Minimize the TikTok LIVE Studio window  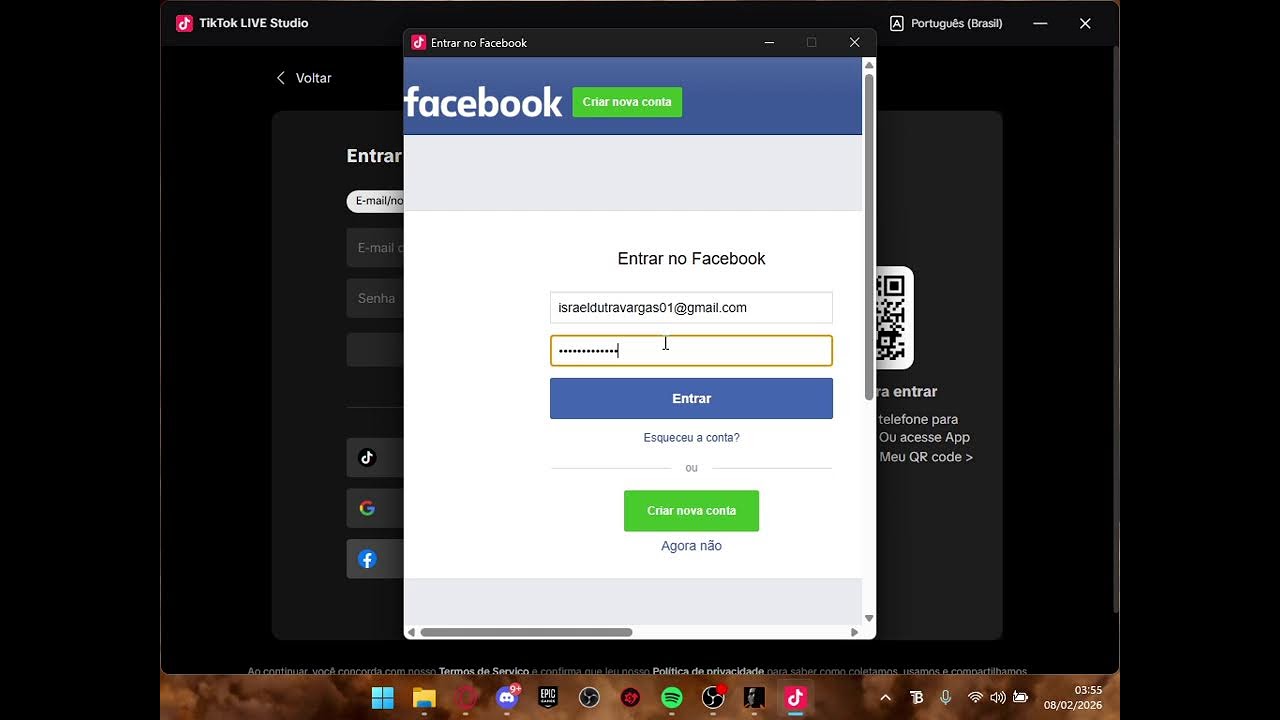[x=1041, y=23]
